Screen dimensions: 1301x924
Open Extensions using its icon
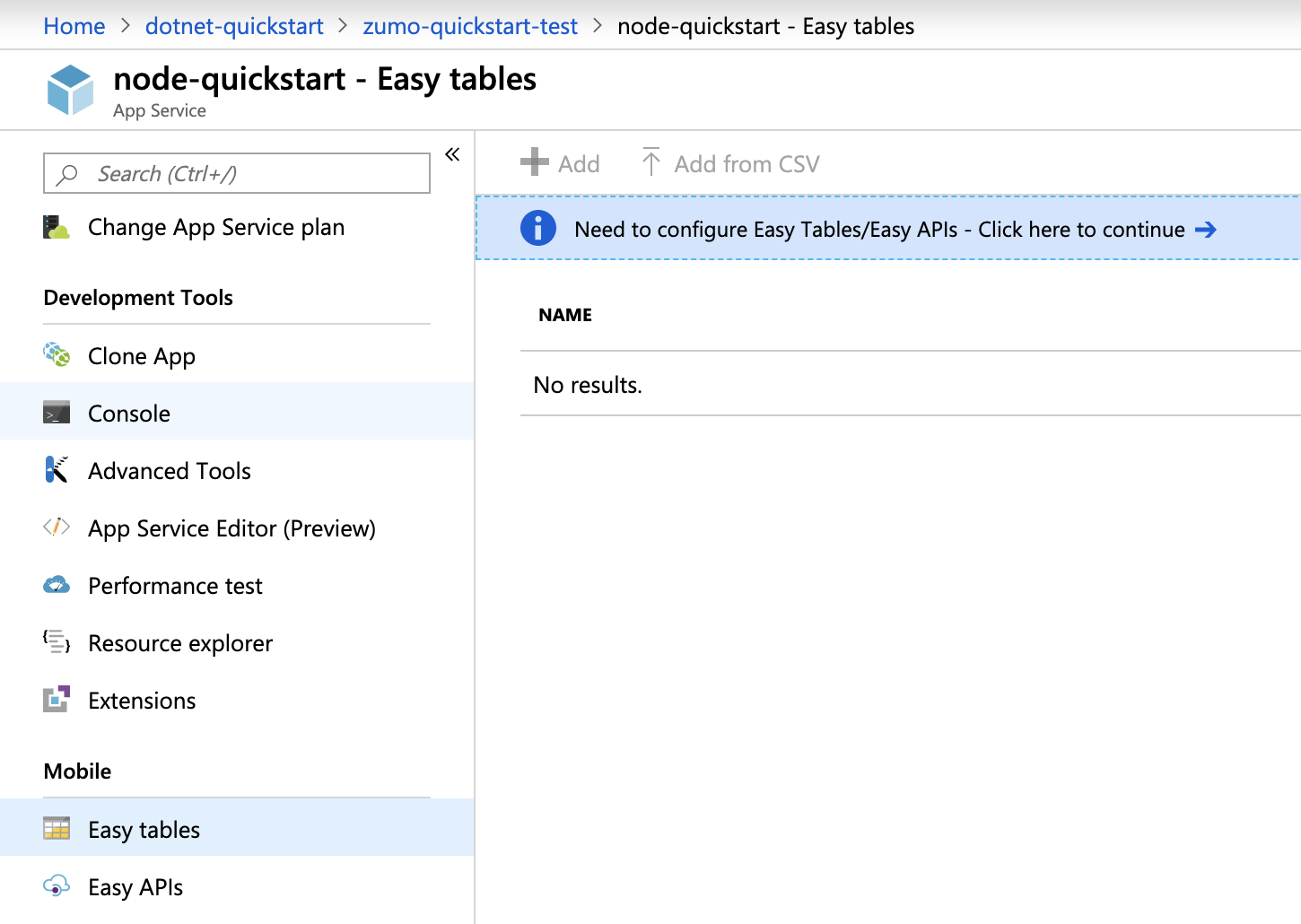tap(56, 700)
